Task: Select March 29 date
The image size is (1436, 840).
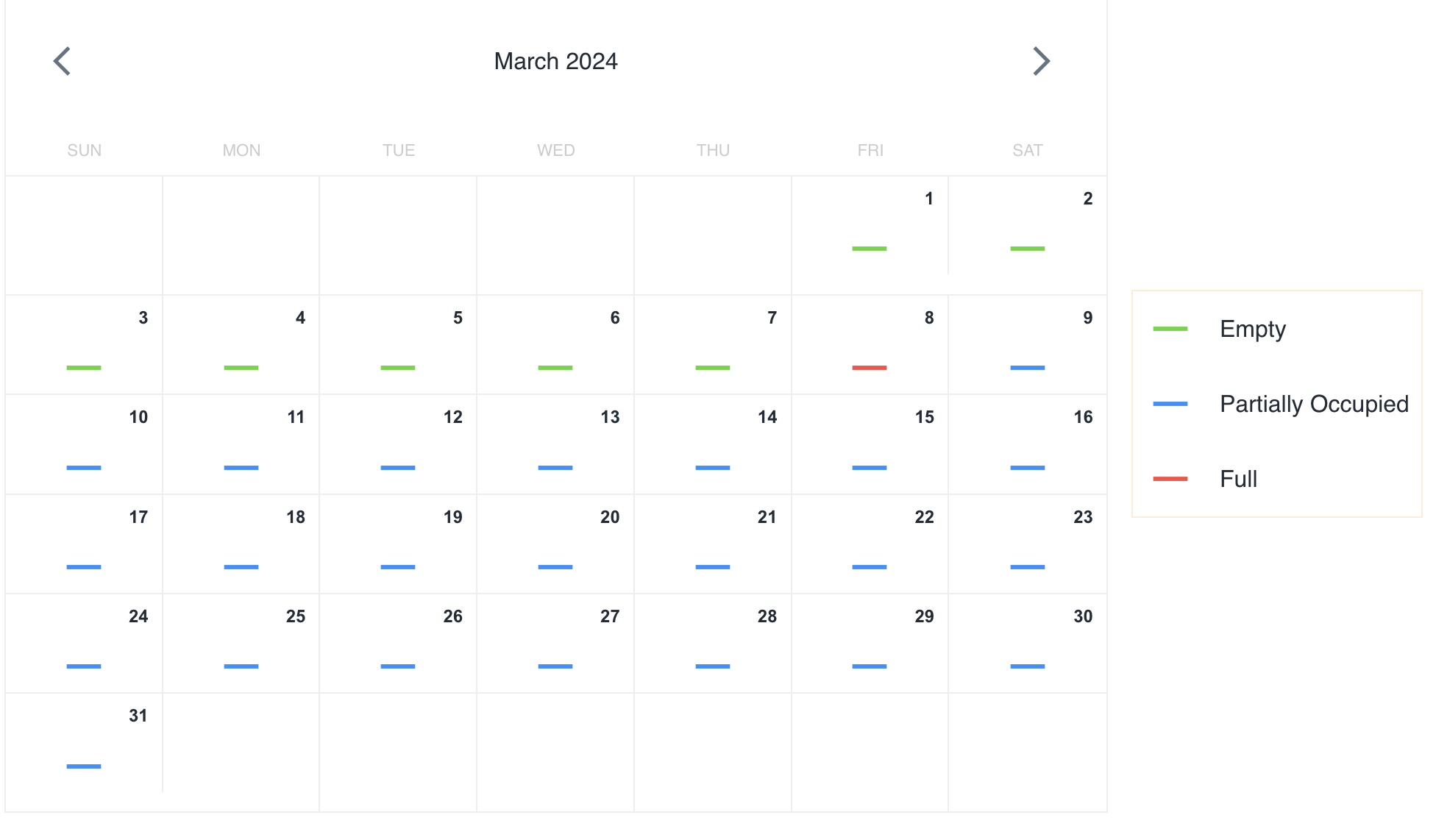Action: coord(870,643)
